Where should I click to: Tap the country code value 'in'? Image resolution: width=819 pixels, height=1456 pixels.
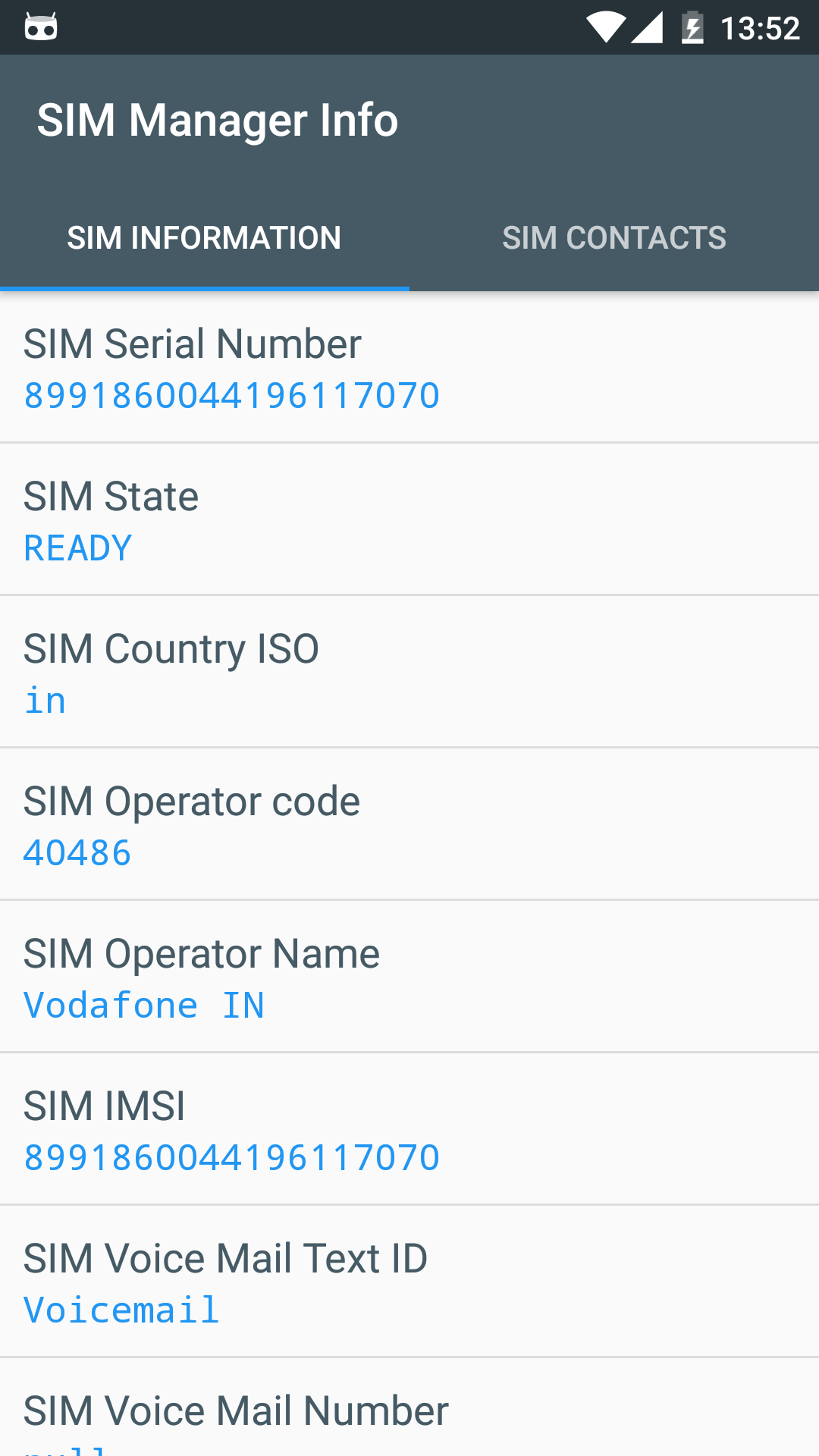[45, 701]
